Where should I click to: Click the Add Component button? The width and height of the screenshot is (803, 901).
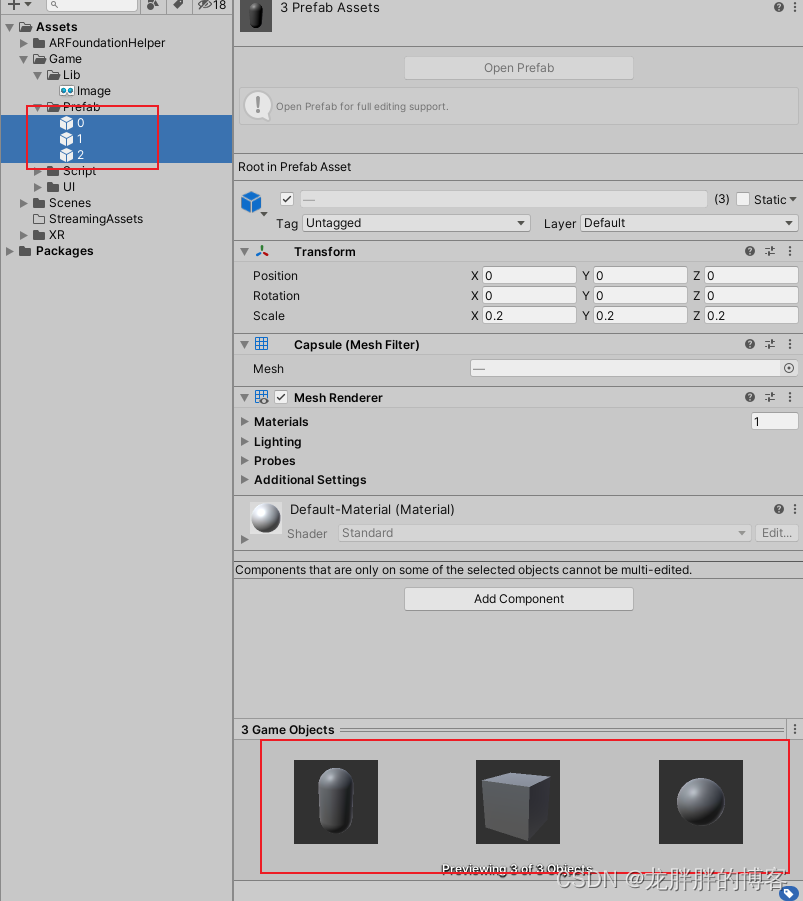click(519, 599)
